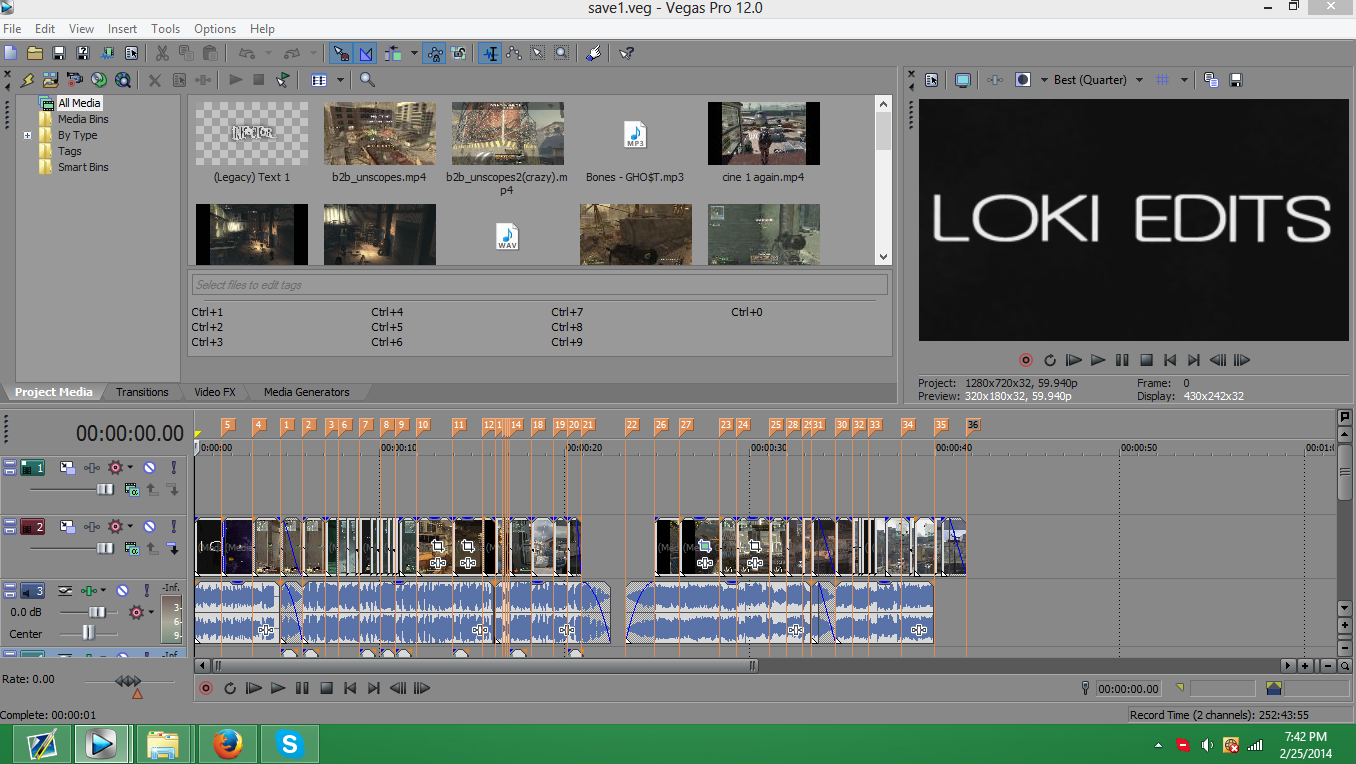Save the project using the main toolbar disk icon
The height and width of the screenshot is (764, 1356).
58,53
